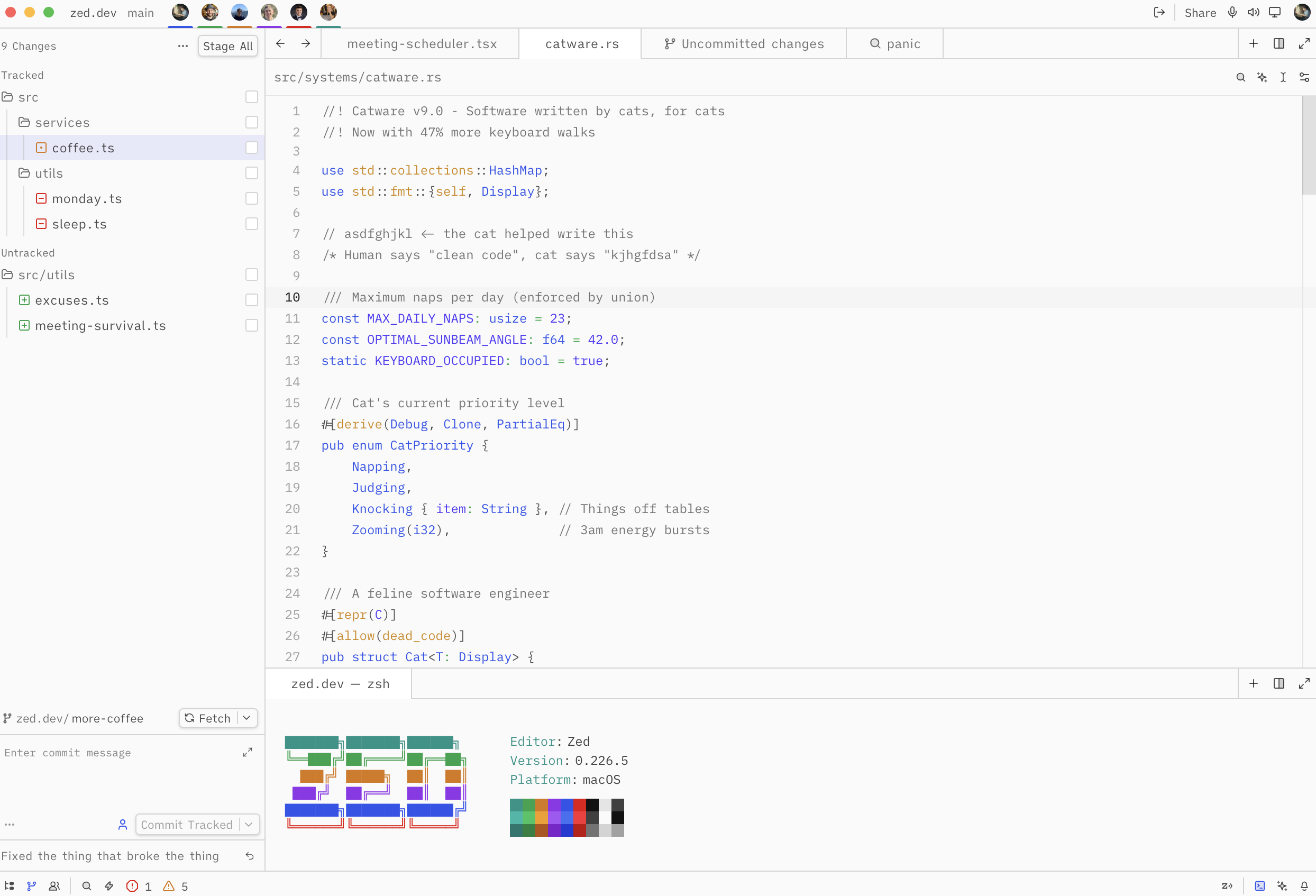Screen dimensions: 1316x896
Task: Open the Fetch dropdown arrow
Action: (x=247, y=718)
